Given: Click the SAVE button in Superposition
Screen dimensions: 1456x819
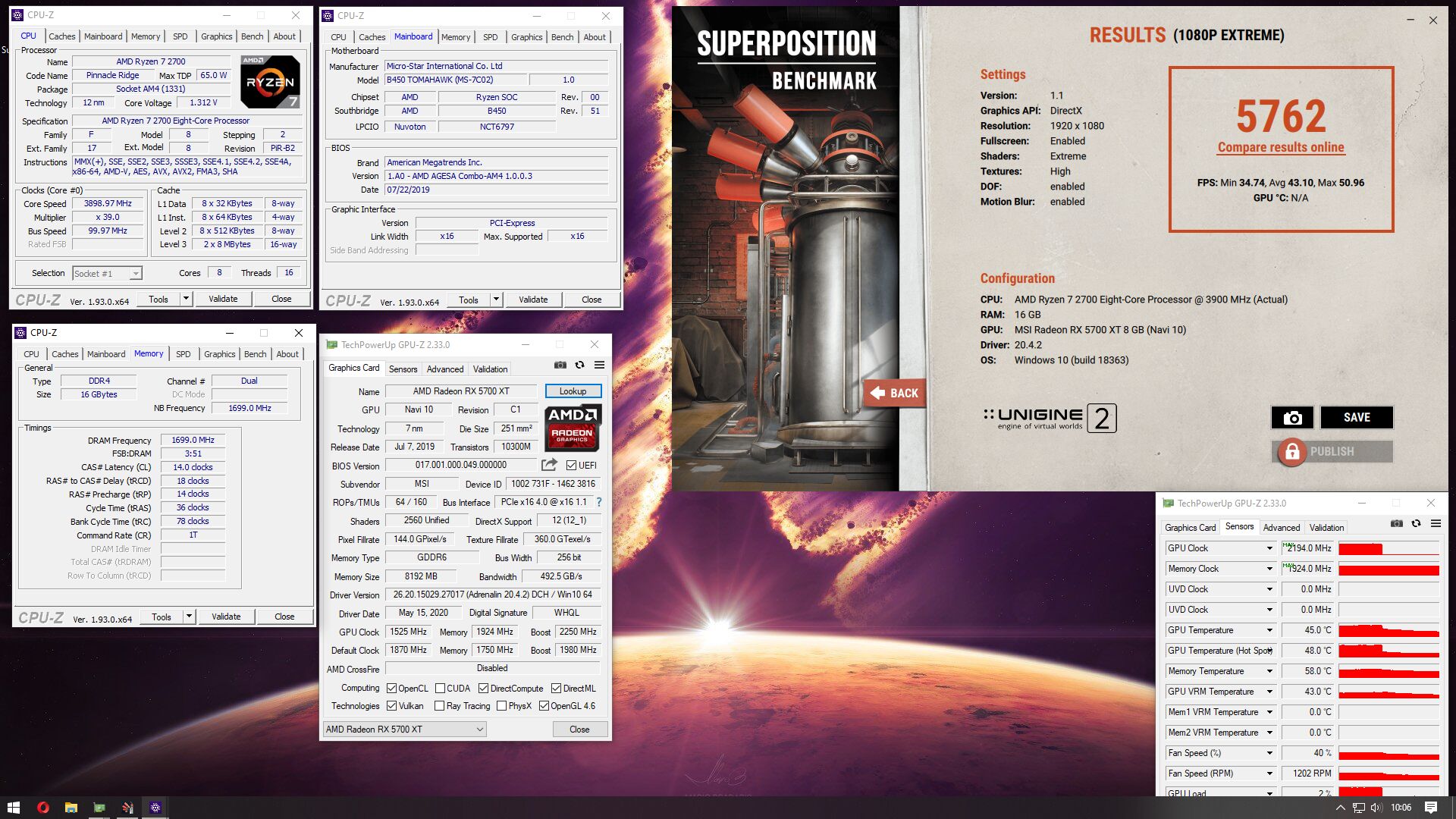Looking at the screenshot, I should 1357,417.
